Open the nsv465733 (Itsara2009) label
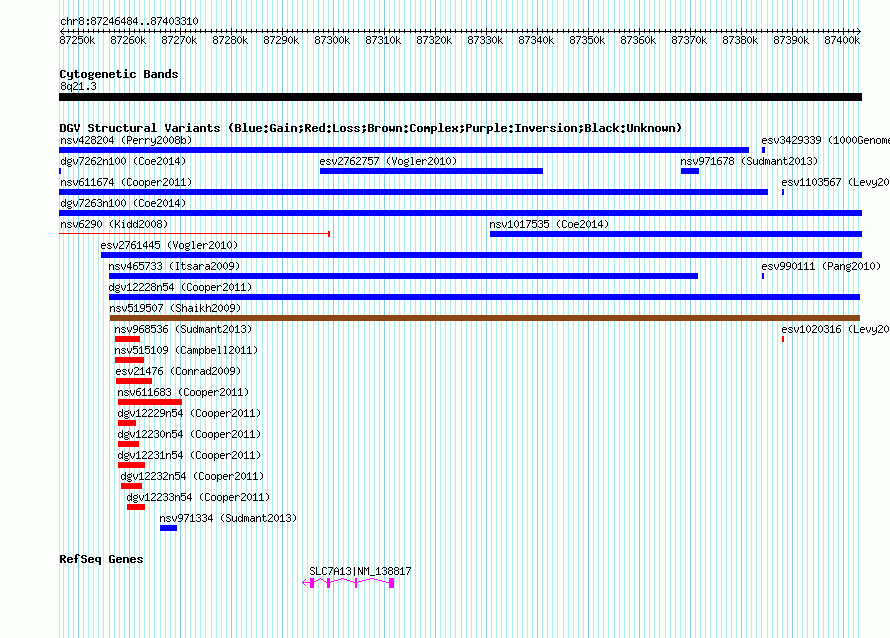The image size is (890, 638). click(174, 266)
